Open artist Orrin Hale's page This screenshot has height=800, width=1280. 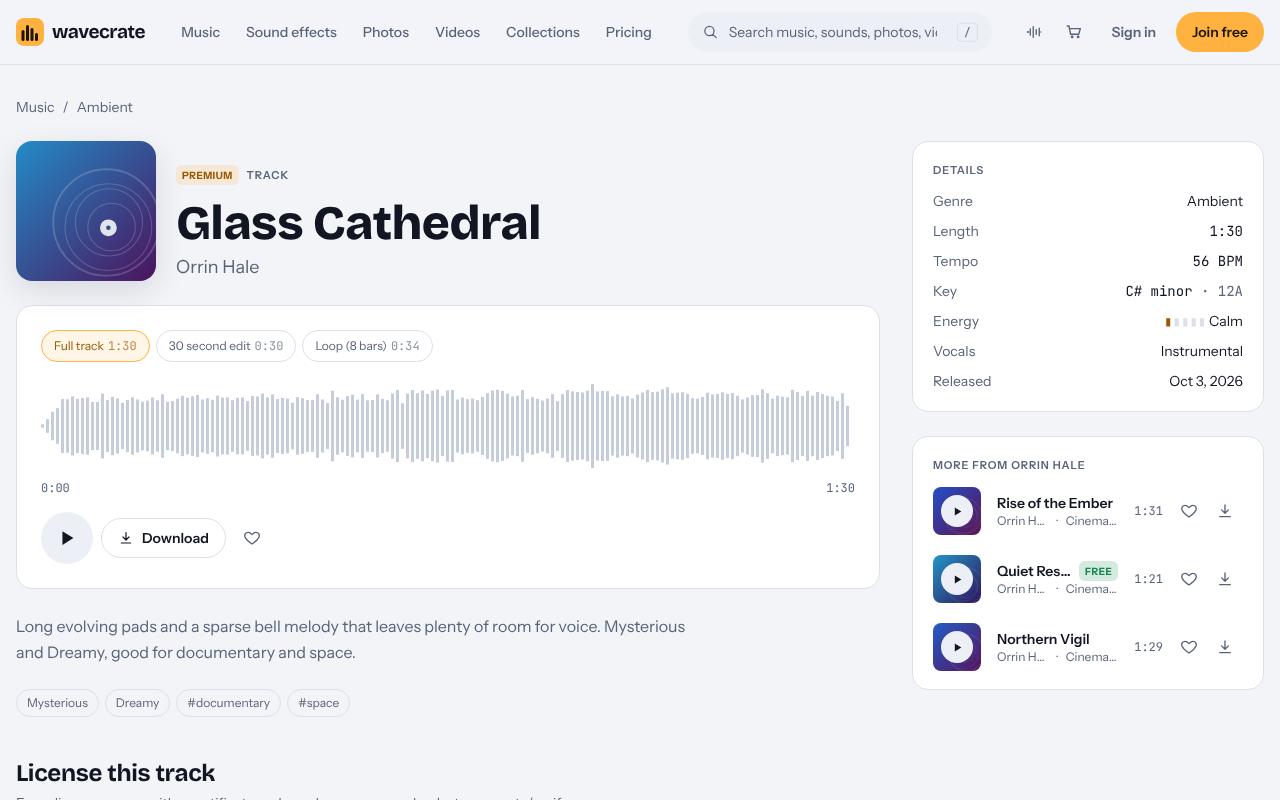(x=217, y=267)
